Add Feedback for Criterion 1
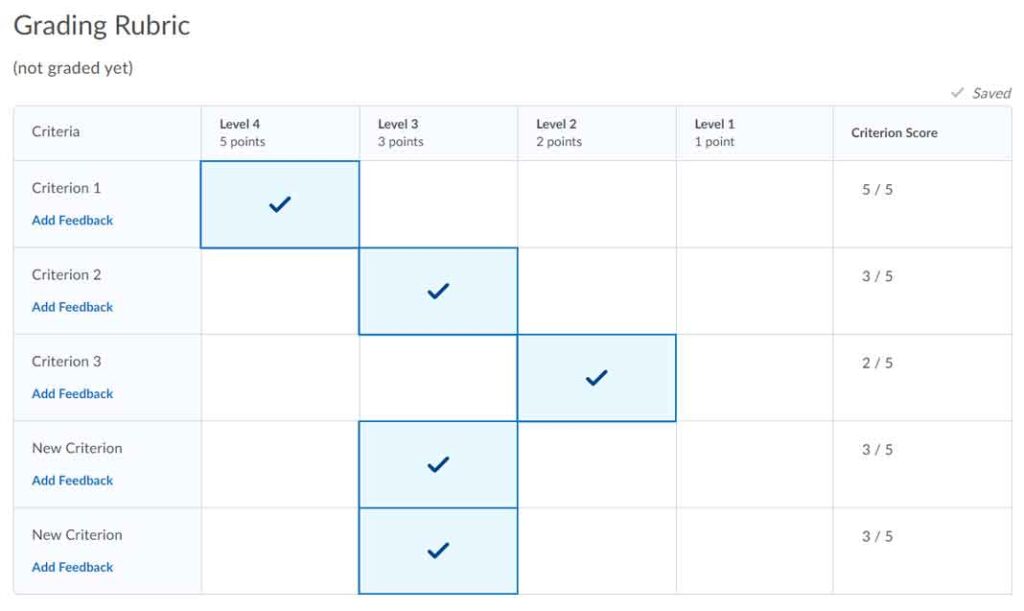The image size is (1024, 611). (x=72, y=220)
